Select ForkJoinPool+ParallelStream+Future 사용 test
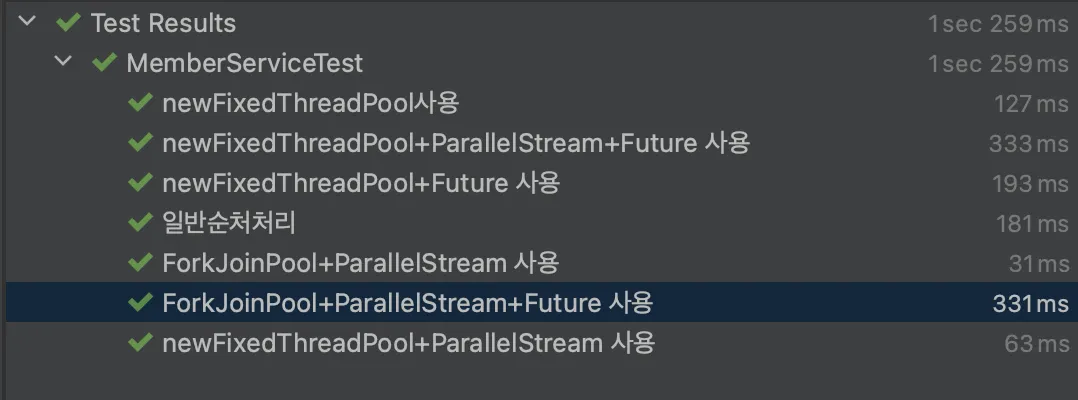The width and height of the screenshot is (1078, 400). [x=408, y=303]
